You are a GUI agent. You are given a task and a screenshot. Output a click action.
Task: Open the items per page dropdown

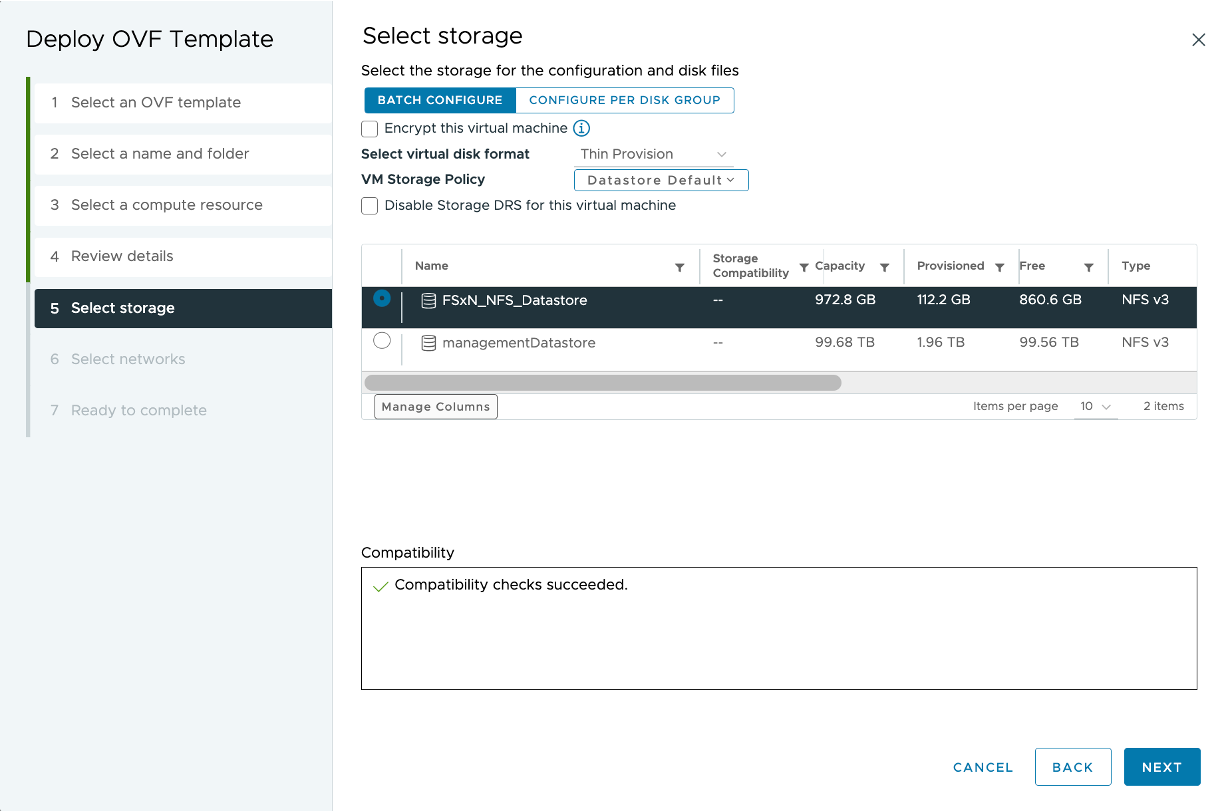(x=1096, y=407)
